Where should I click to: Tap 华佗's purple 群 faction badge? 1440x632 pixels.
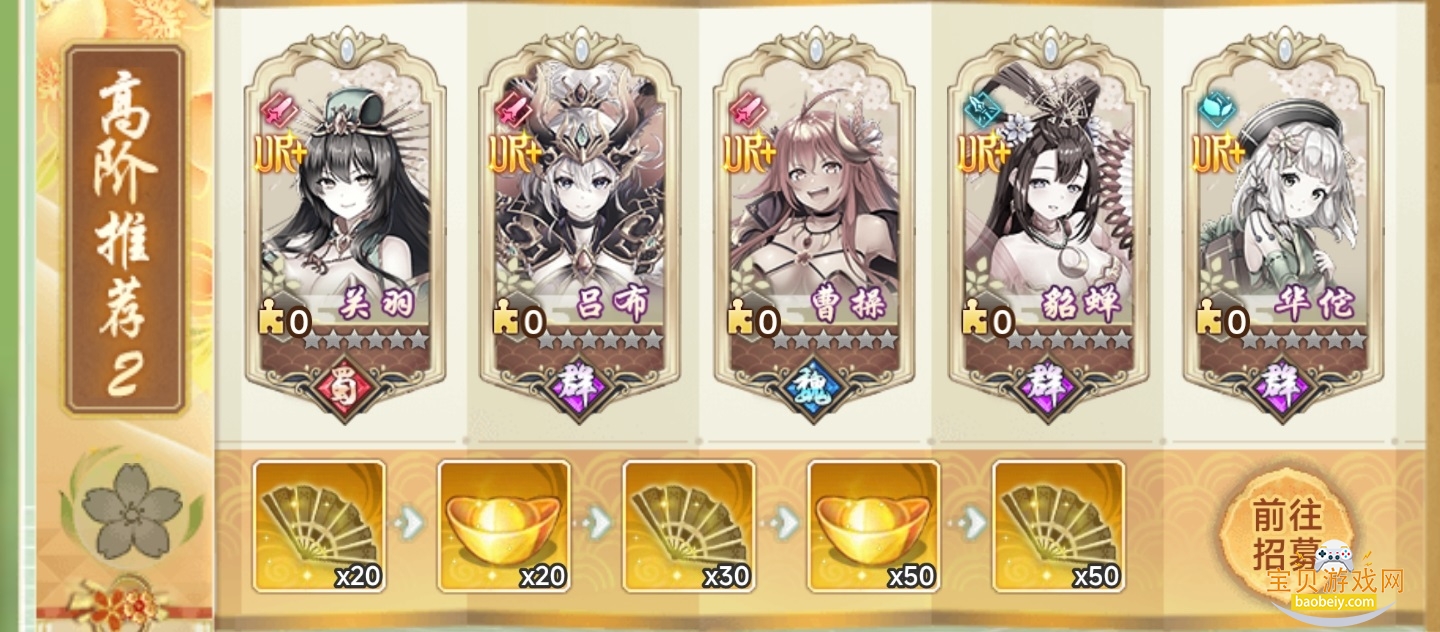click(x=1282, y=386)
